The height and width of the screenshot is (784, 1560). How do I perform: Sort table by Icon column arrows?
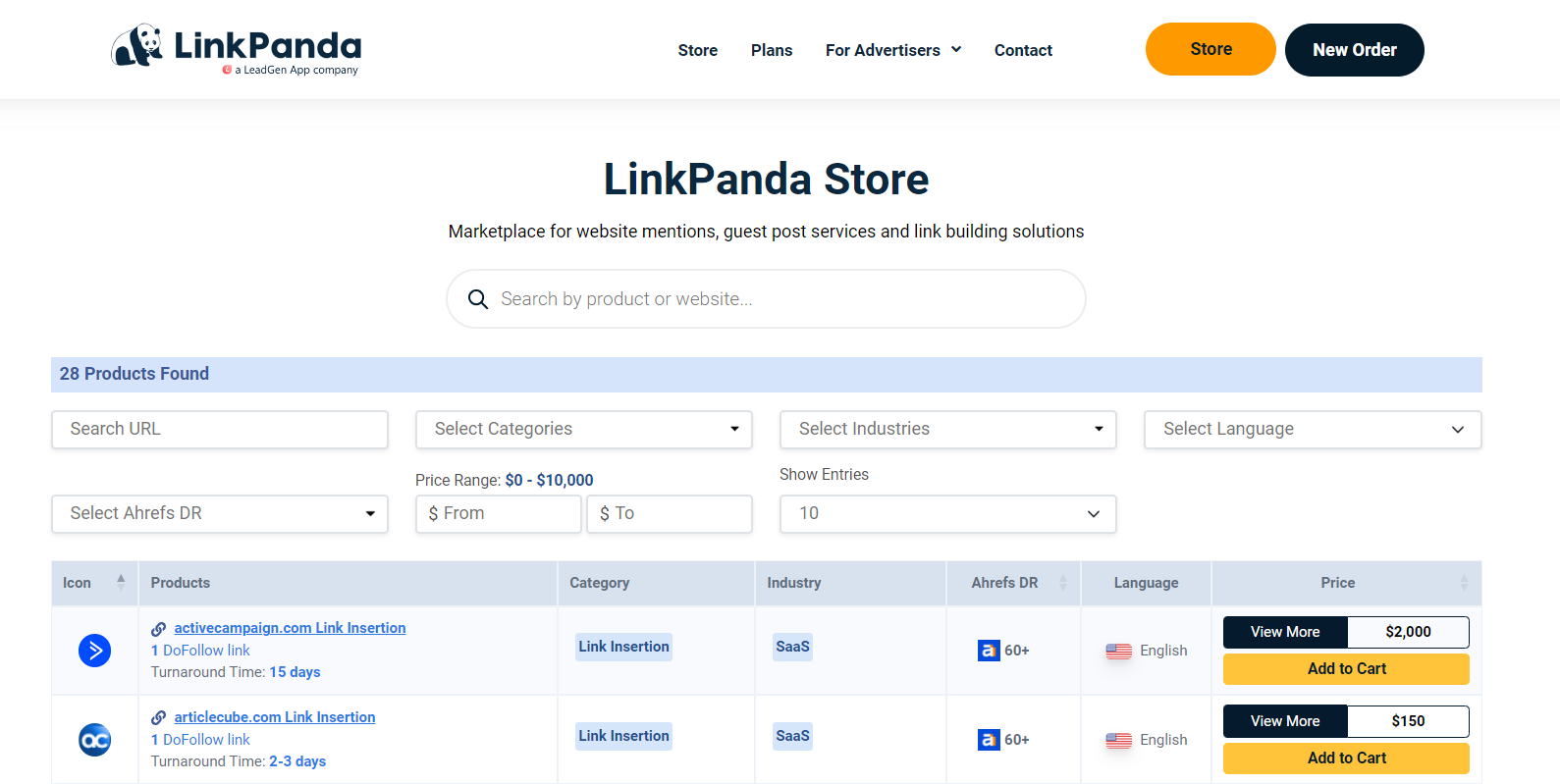tap(121, 582)
